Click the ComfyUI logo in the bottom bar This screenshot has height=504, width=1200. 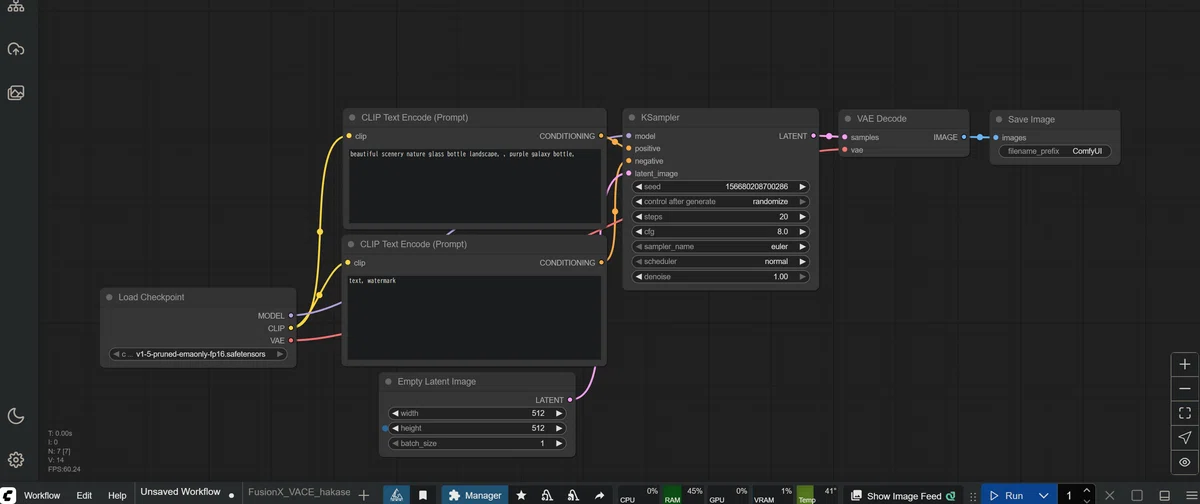[x=8, y=495]
